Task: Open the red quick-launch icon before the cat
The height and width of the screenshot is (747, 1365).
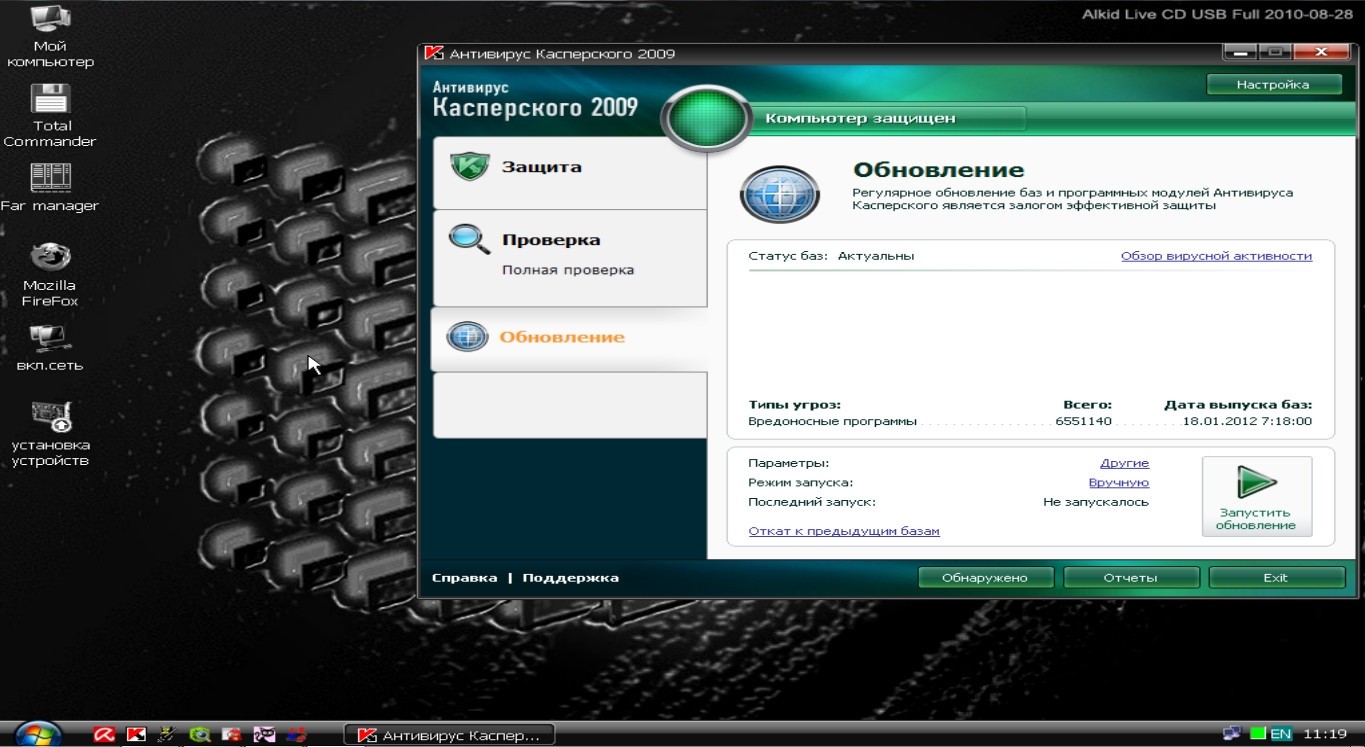Action: 232,735
